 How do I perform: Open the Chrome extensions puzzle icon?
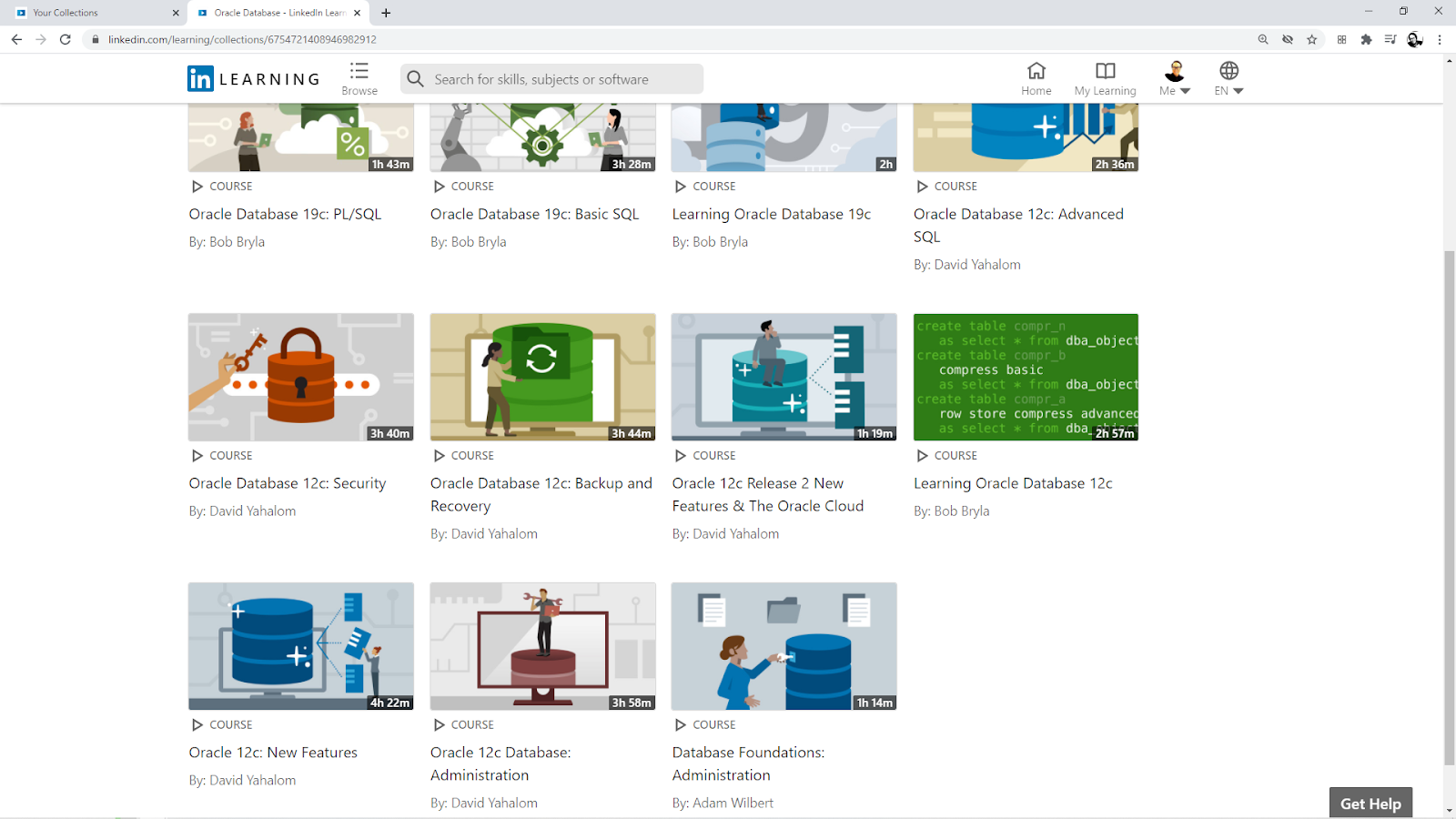click(1366, 39)
